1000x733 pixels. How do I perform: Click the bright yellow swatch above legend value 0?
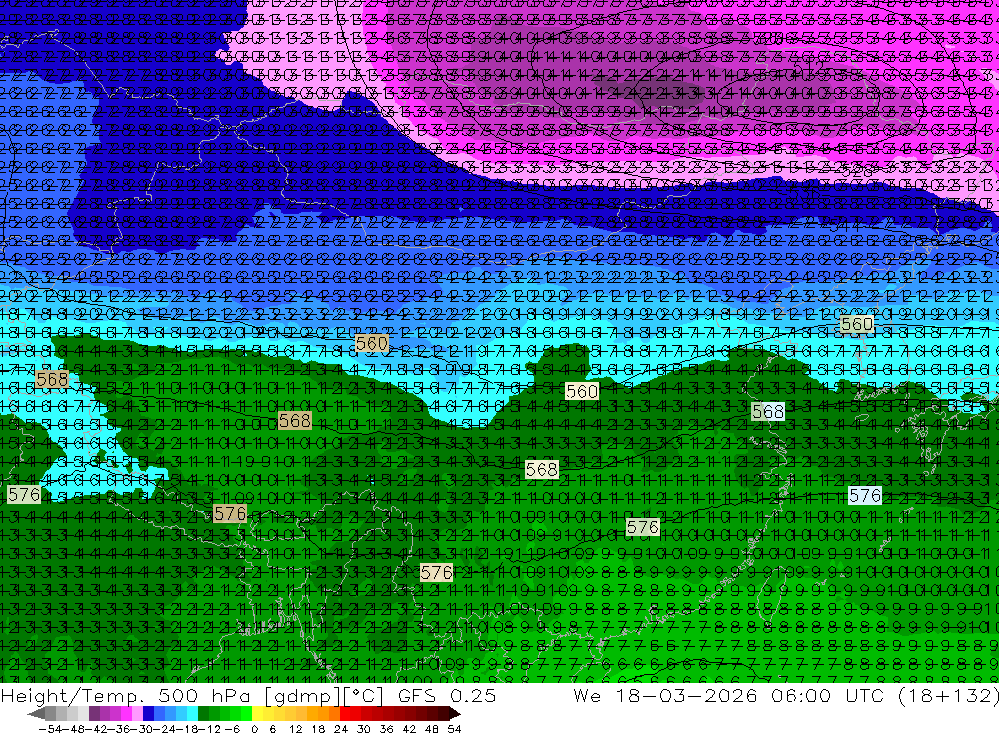tap(258, 714)
